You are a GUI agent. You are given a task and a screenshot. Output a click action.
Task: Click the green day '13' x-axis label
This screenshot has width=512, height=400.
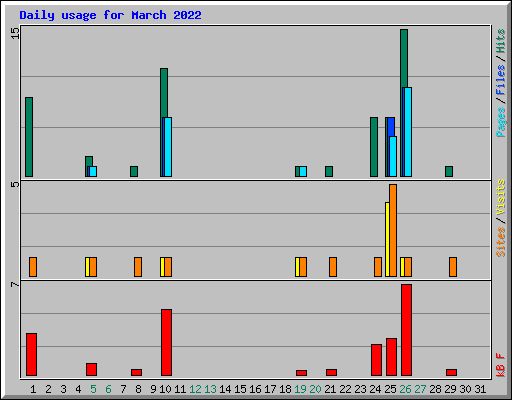point(210,389)
